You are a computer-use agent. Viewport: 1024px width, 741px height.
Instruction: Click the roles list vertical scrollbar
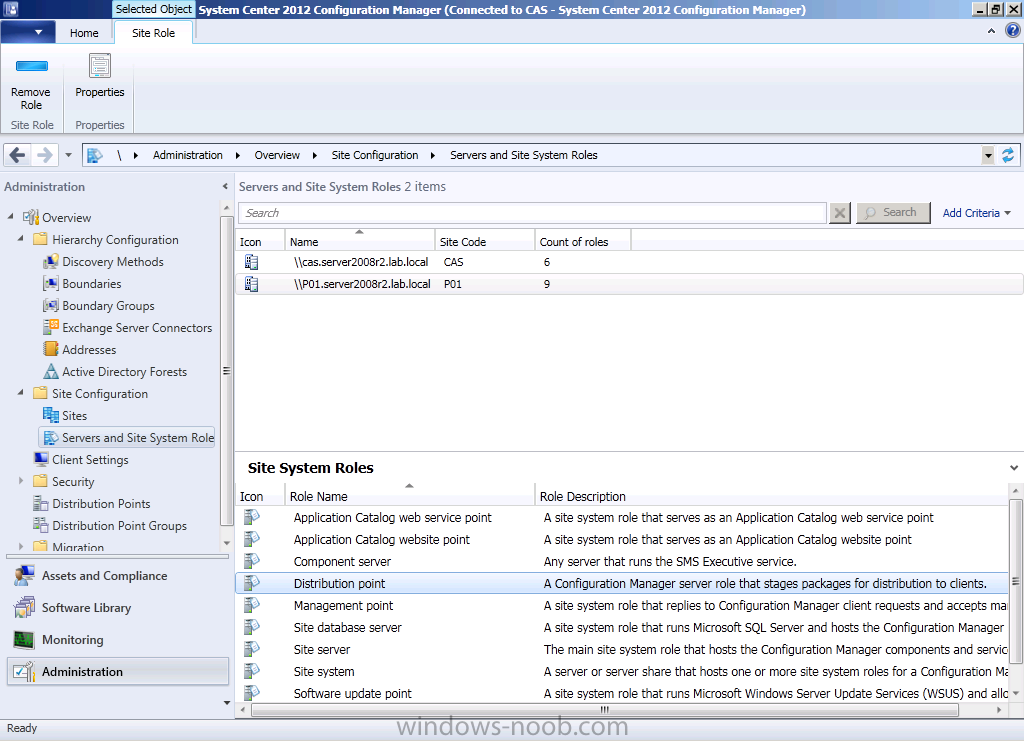pyautogui.click(x=1016, y=581)
